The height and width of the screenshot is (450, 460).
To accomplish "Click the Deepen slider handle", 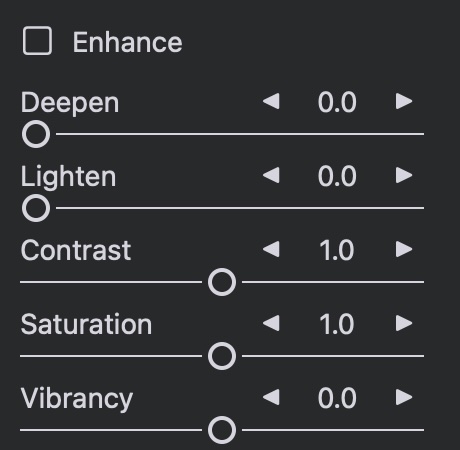I will pos(36,134).
